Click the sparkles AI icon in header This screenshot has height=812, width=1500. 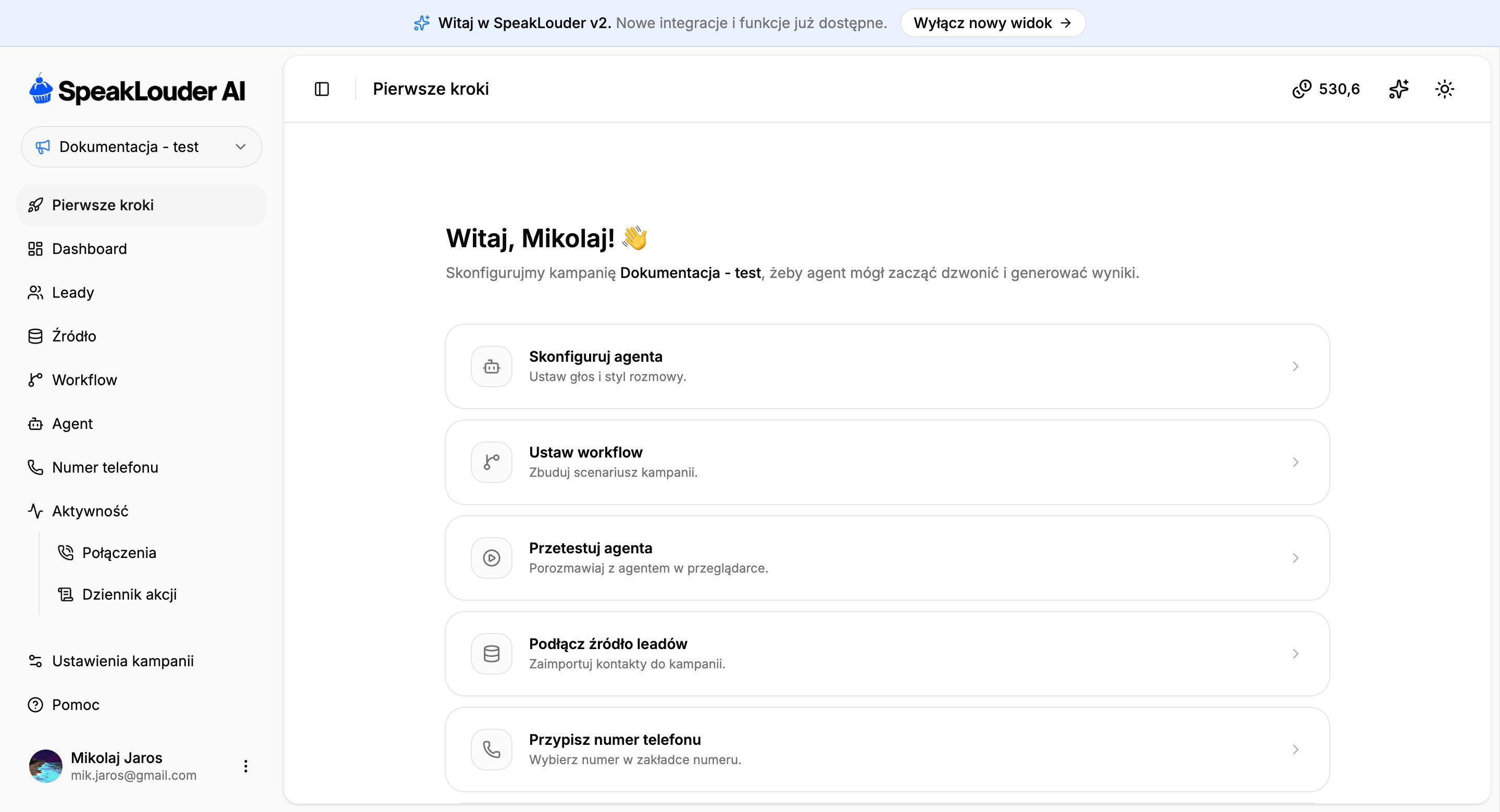(1398, 89)
